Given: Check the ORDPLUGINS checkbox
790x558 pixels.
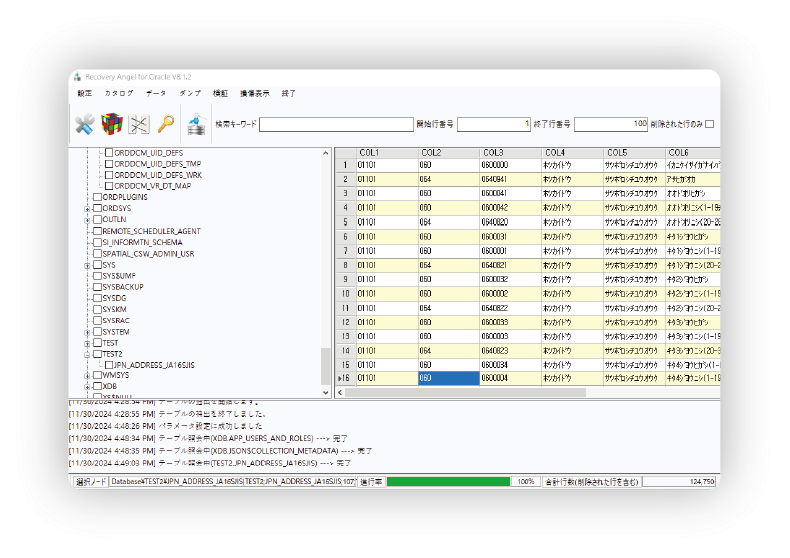Looking at the screenshot, I should click(x=98, y=197).
